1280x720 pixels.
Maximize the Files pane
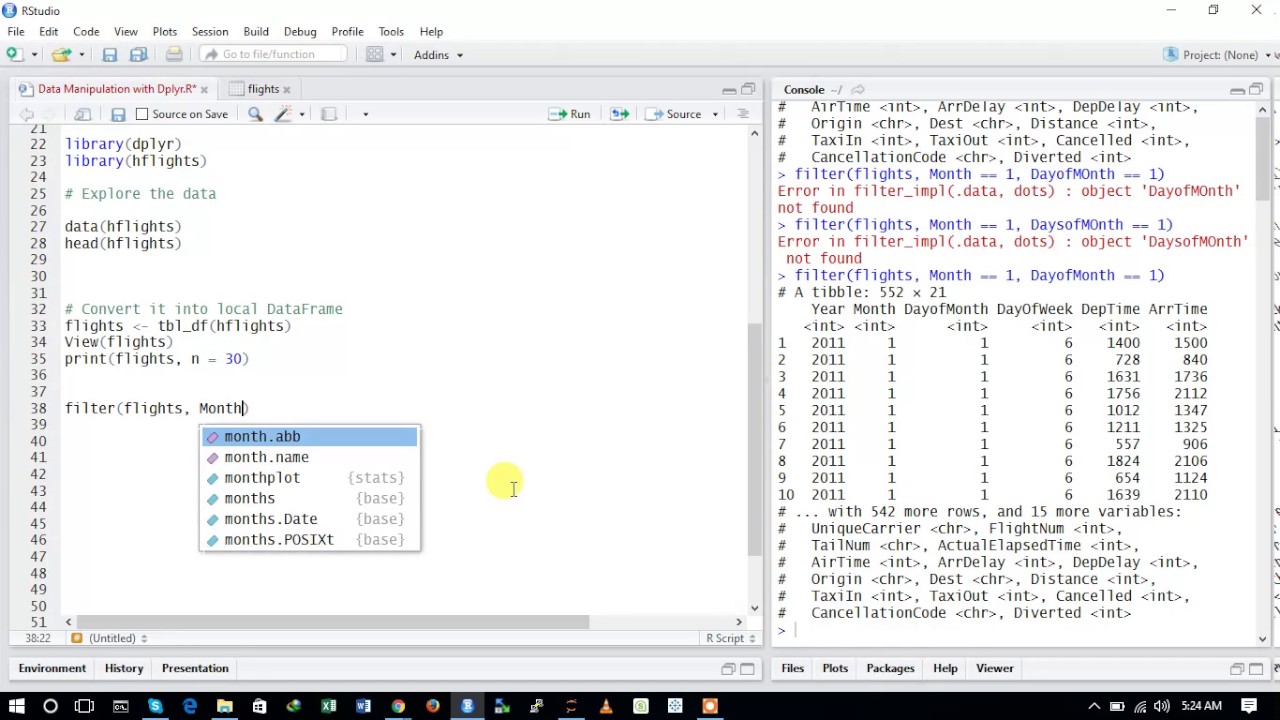tap(1256, 669)
